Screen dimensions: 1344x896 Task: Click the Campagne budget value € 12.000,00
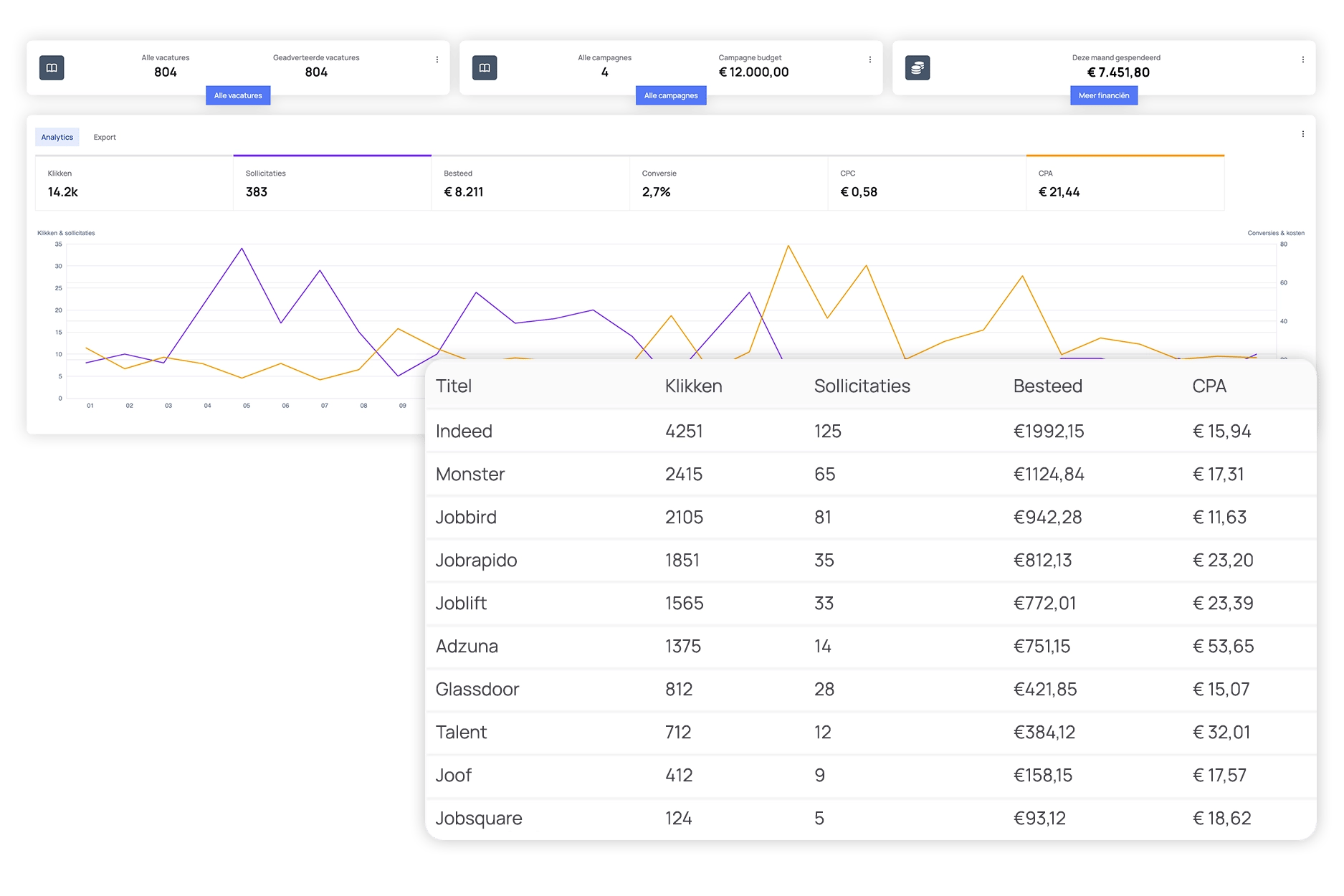click(753, 72)
